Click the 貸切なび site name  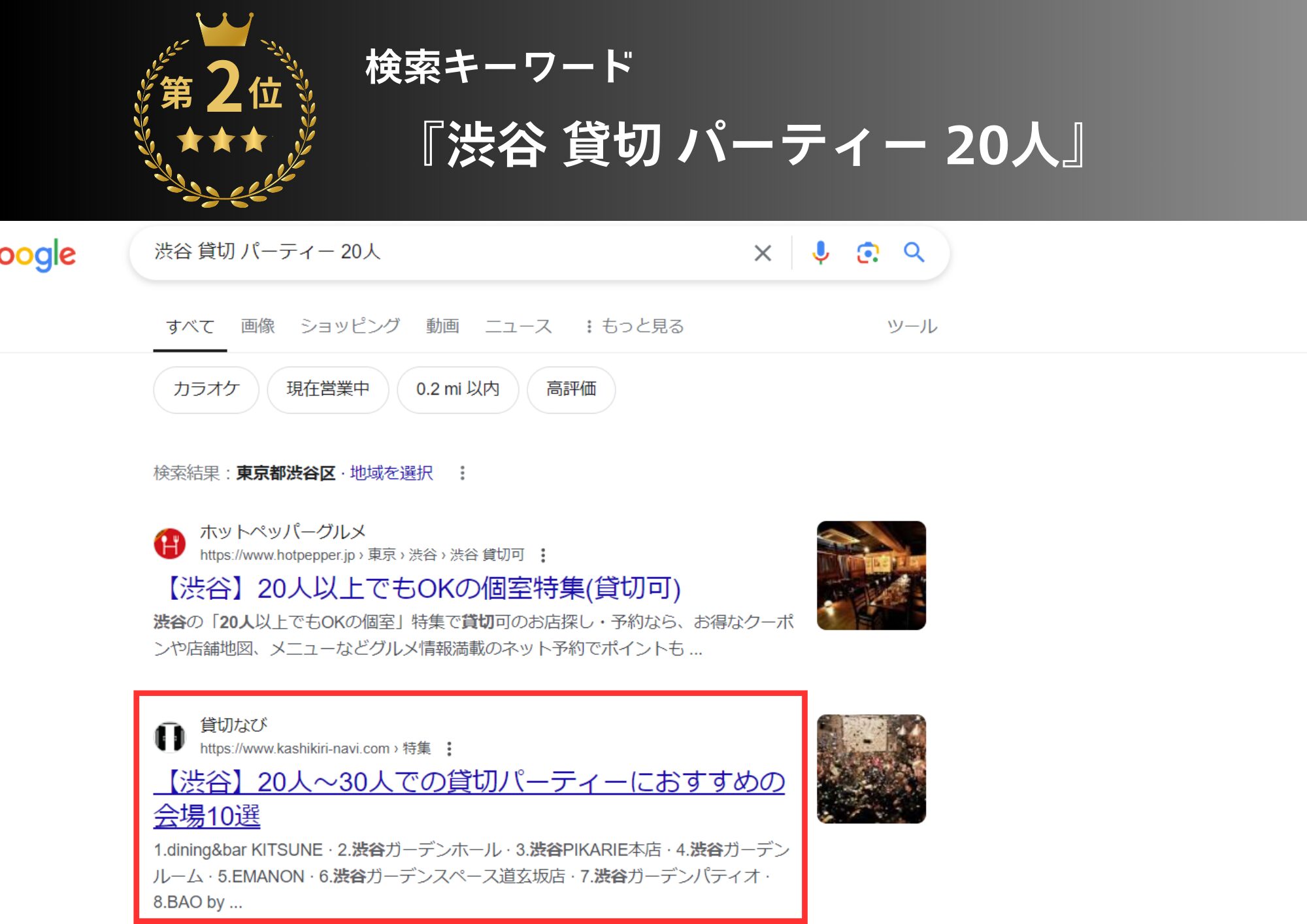click(233, 725)
